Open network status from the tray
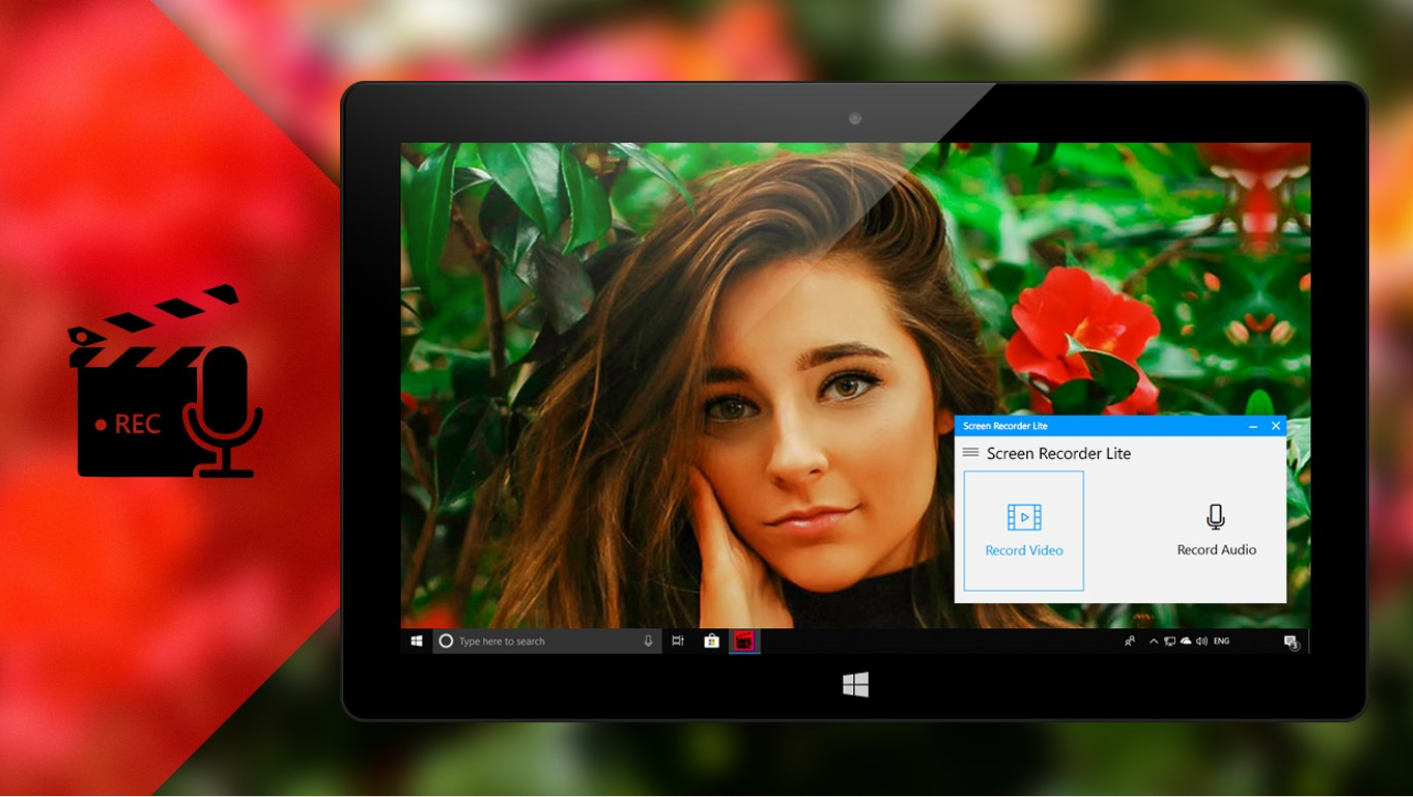 click(1169, 641)
